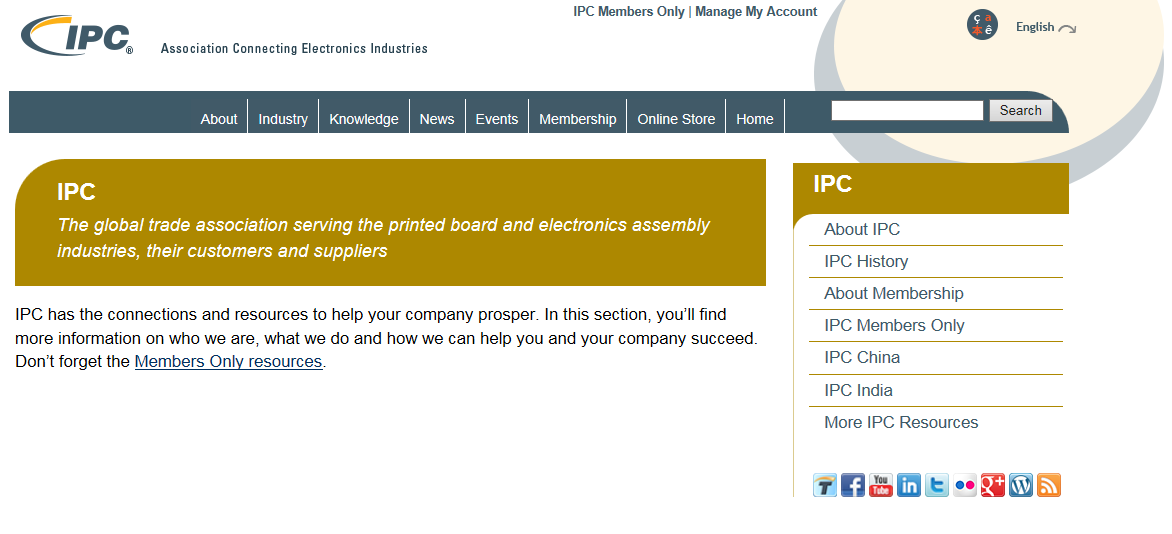Open Manage My Account link
This screenshot has height=534, width=1172.
click(756, 11)
